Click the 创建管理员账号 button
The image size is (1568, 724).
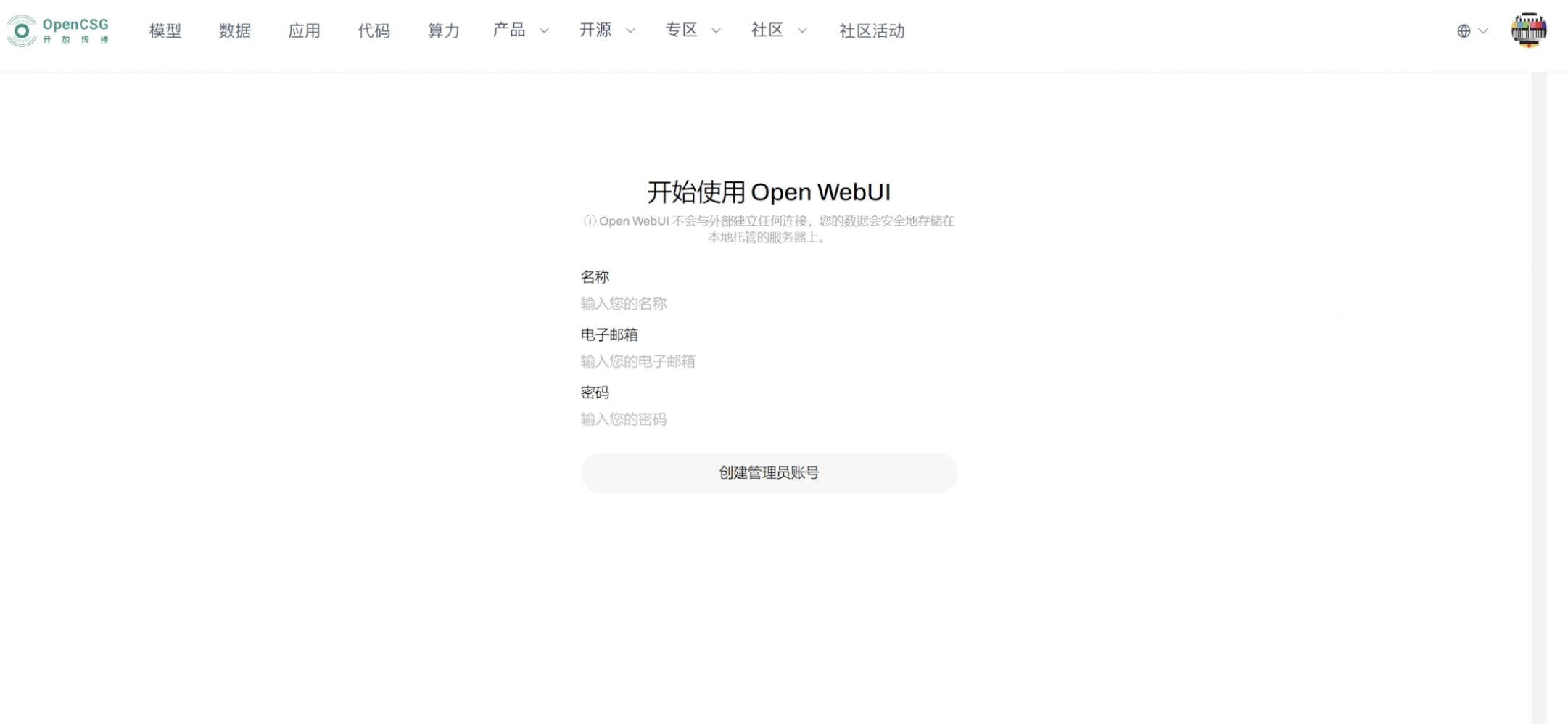[x=769, y=473]
